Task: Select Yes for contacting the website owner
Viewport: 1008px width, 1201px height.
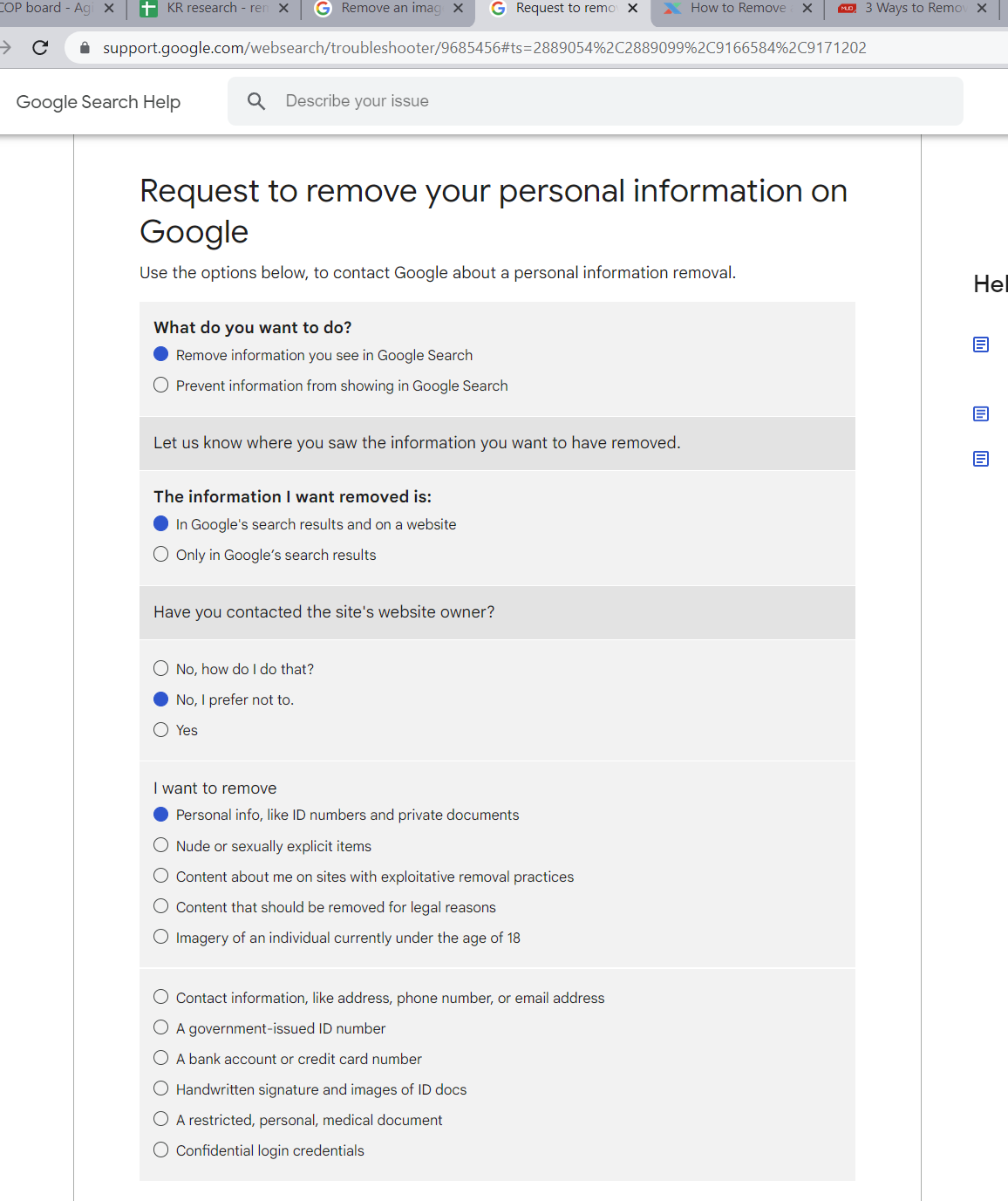Action: (x=160, y=728)
